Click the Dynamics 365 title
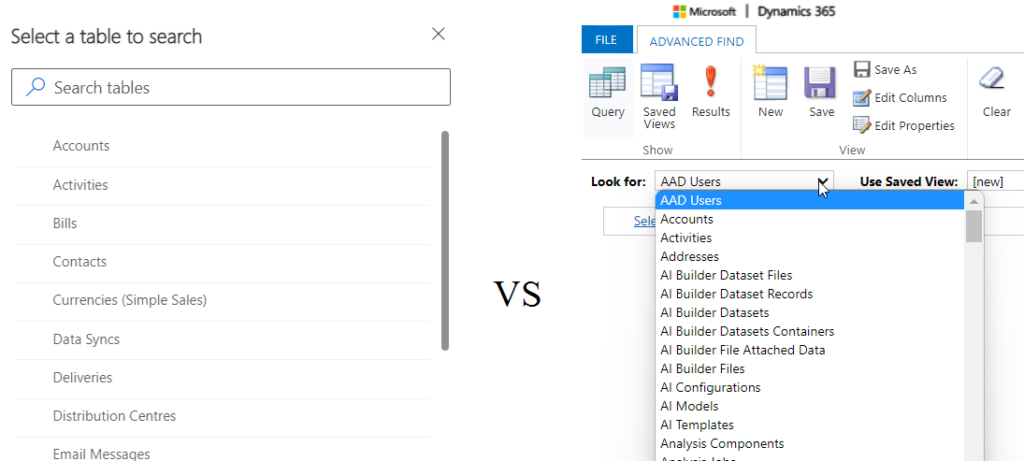 click(796, 12)
